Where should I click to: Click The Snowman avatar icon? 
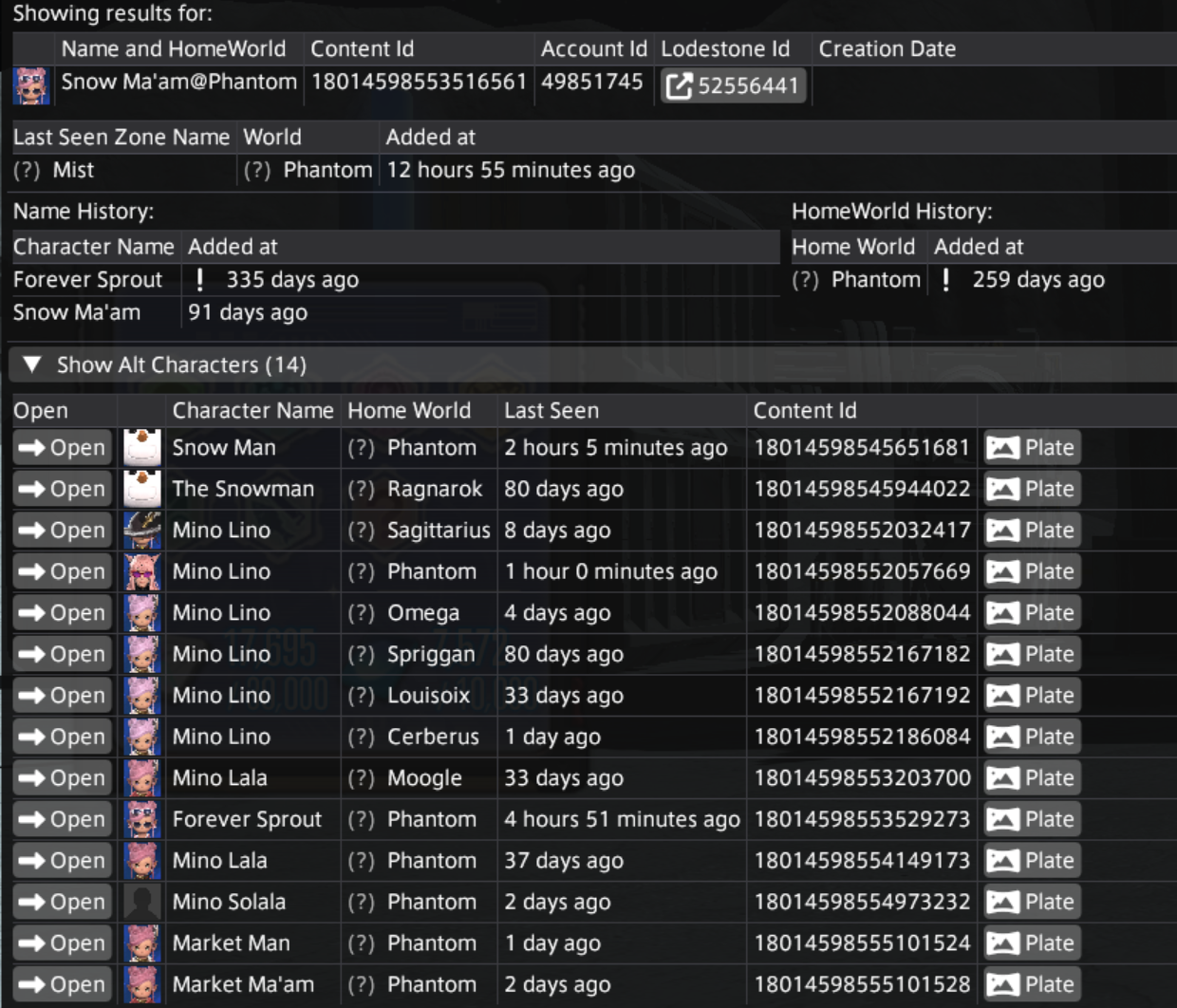coord(142,489)
